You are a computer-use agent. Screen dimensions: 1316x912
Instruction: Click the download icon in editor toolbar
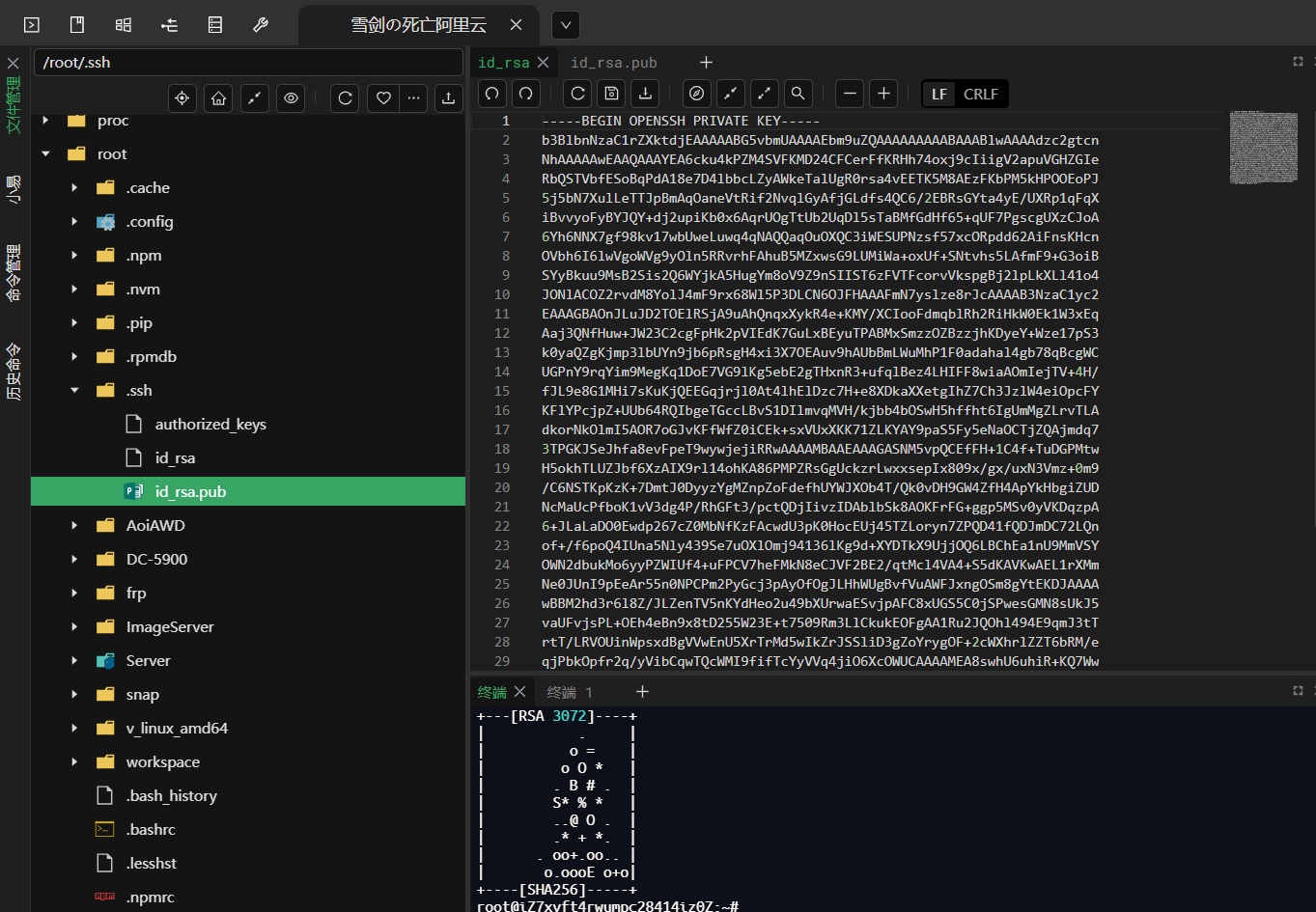(x=645, y=94)
